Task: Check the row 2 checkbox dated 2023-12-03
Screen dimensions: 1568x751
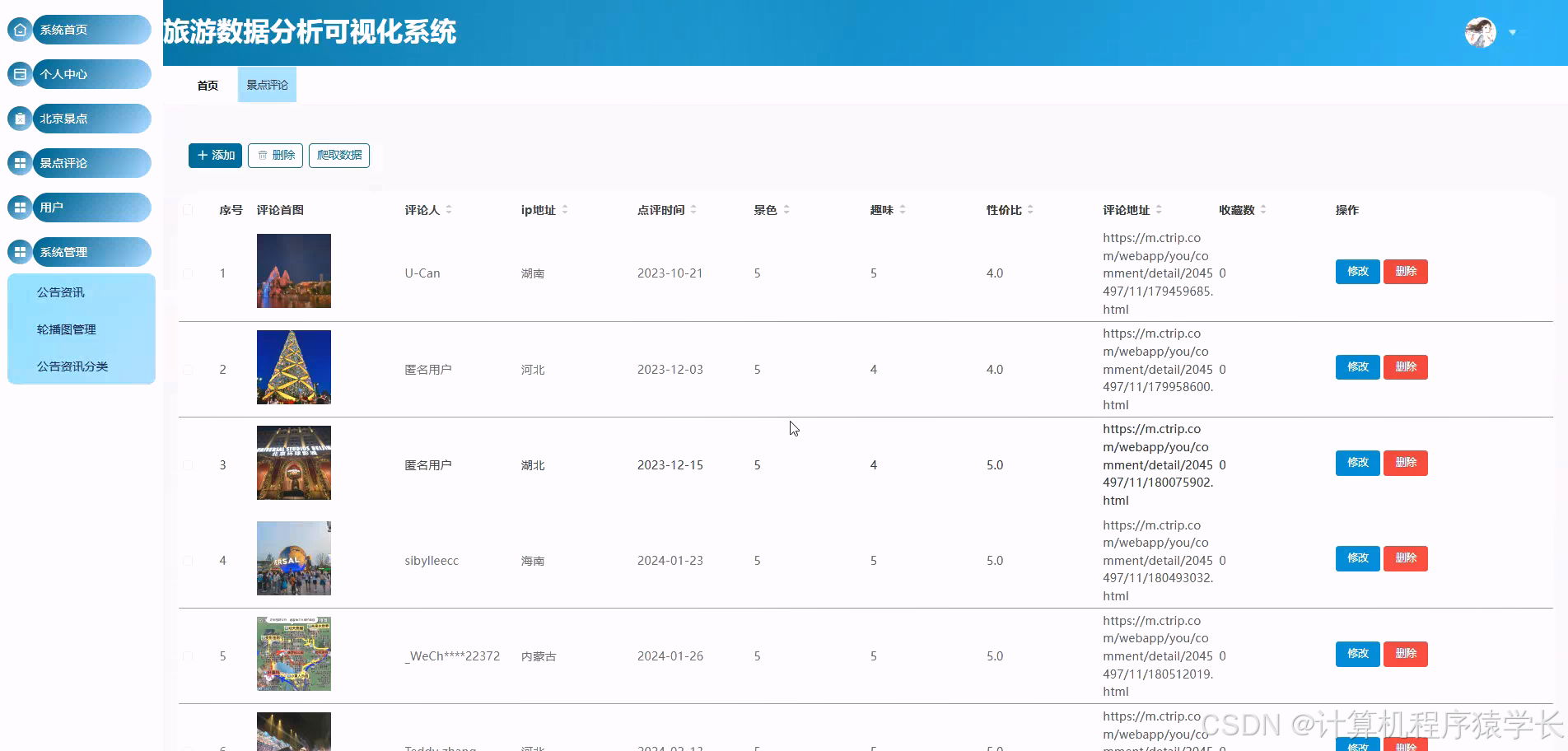Action: click(x=188, y=370)
